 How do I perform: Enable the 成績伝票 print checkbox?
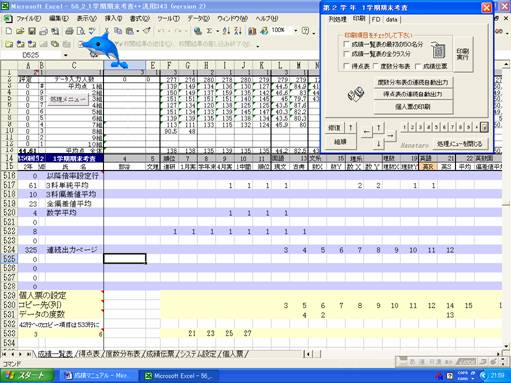coord(418,66)
